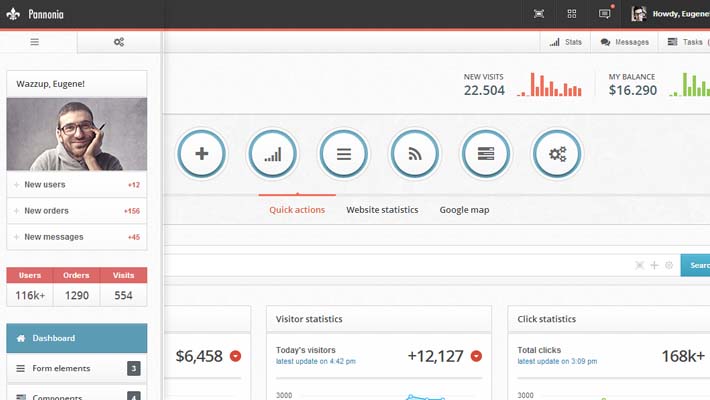Click the +12 new users count

tap(134, 185)
